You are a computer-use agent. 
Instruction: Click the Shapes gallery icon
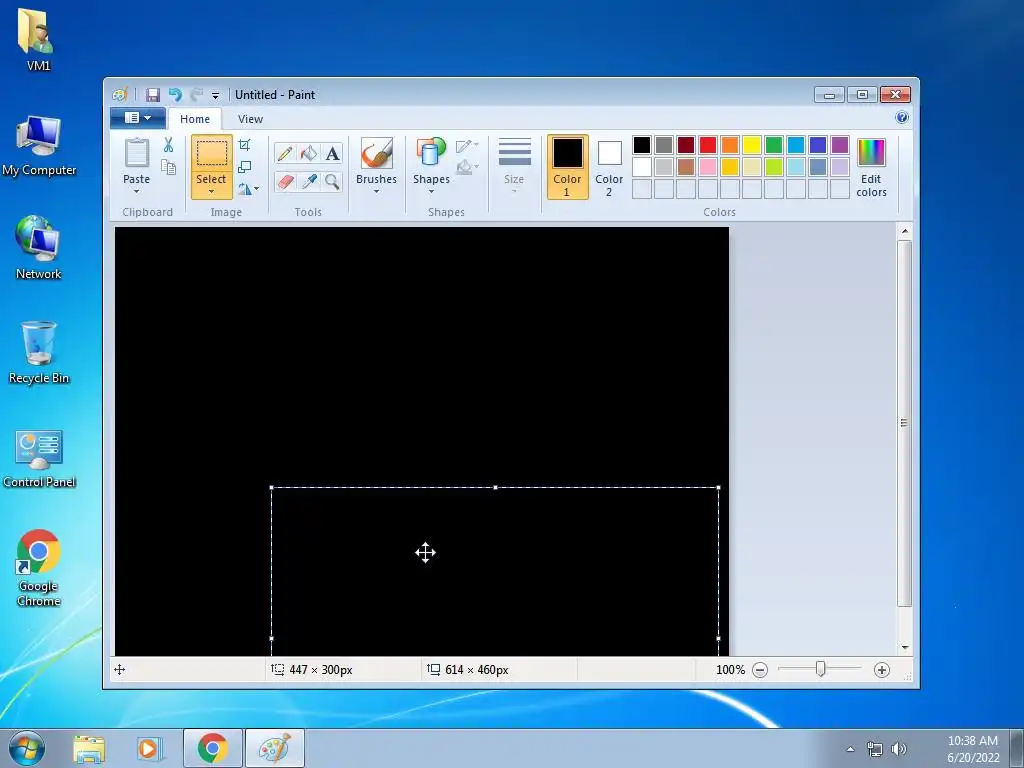pos(431,153)
